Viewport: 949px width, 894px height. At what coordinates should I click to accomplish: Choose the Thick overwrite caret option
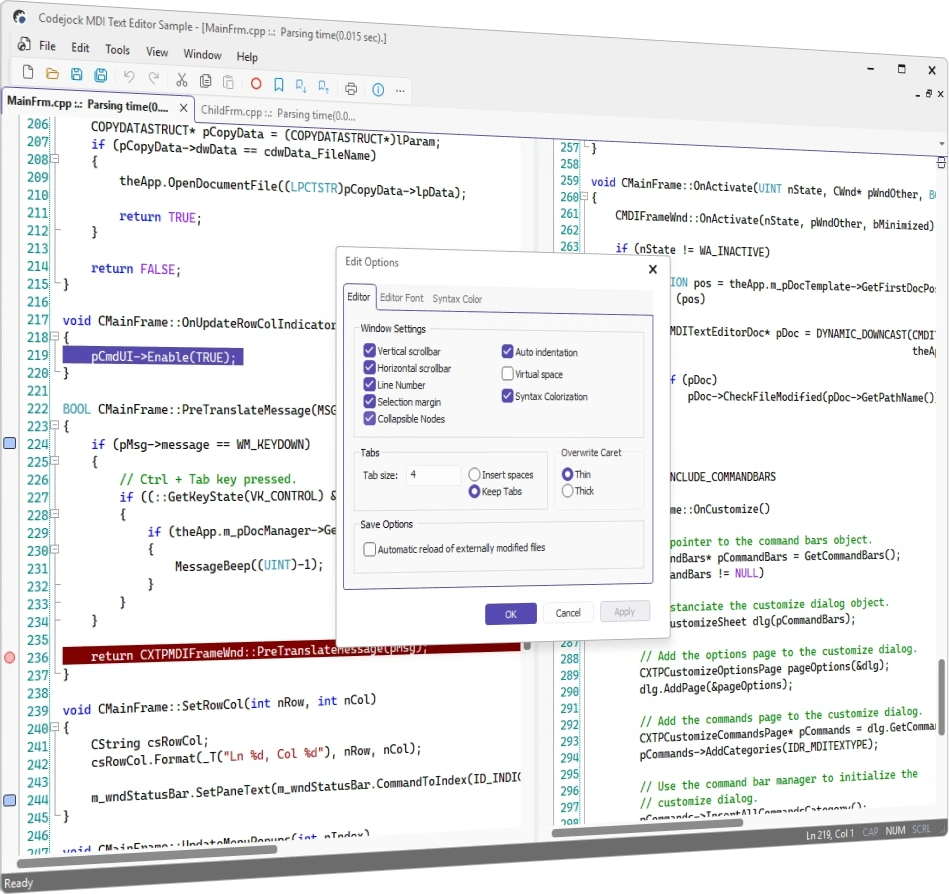567,491
